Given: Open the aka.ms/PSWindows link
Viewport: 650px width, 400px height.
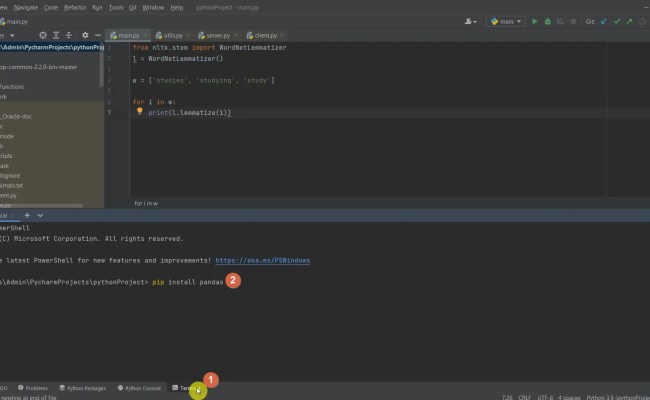Looking at the screenshot, I should tap(263, 261).
